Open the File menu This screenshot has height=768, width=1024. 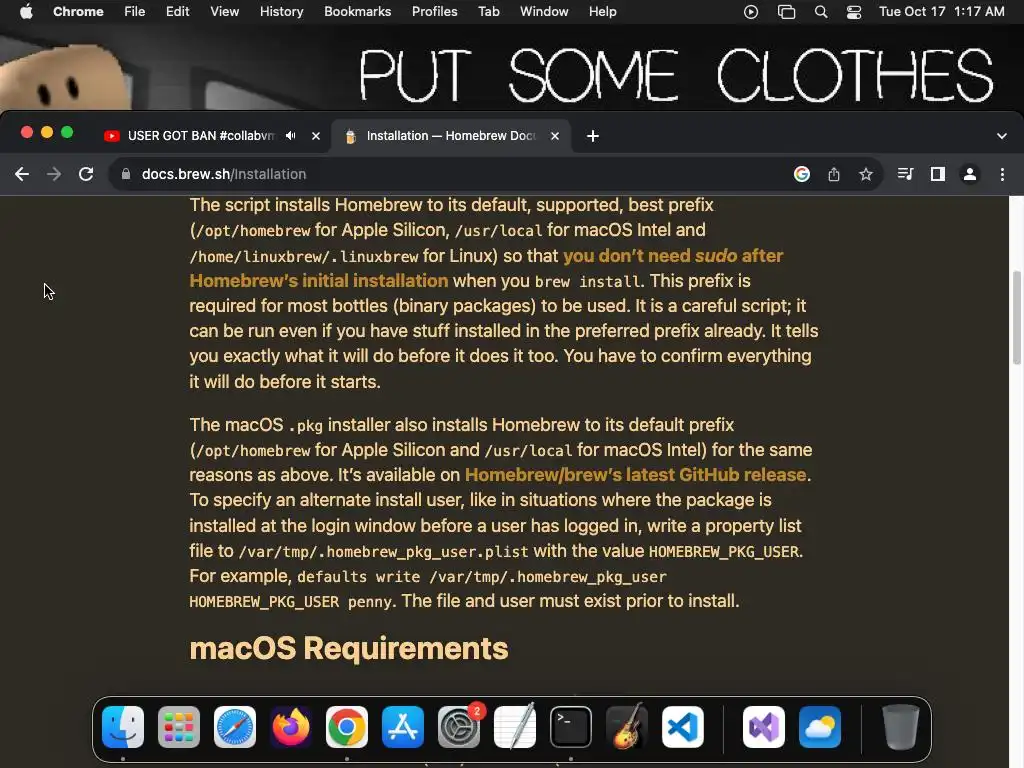135,12
